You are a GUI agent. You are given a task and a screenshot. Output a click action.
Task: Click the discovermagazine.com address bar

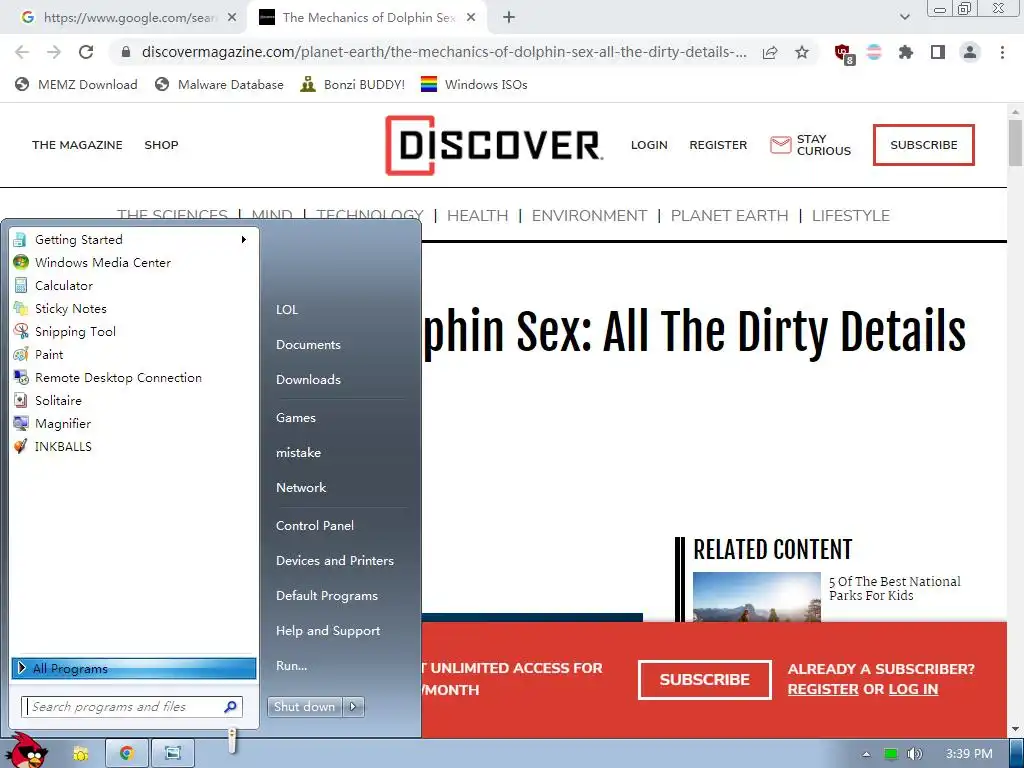(444, 52)
